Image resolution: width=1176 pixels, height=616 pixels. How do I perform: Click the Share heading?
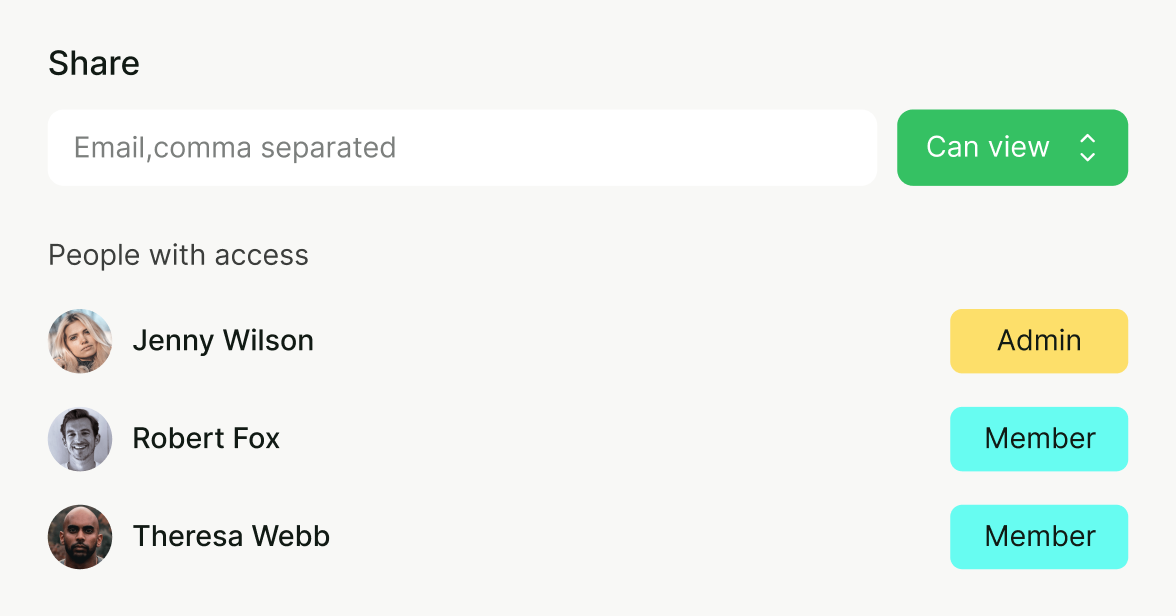tap(94, 64)
